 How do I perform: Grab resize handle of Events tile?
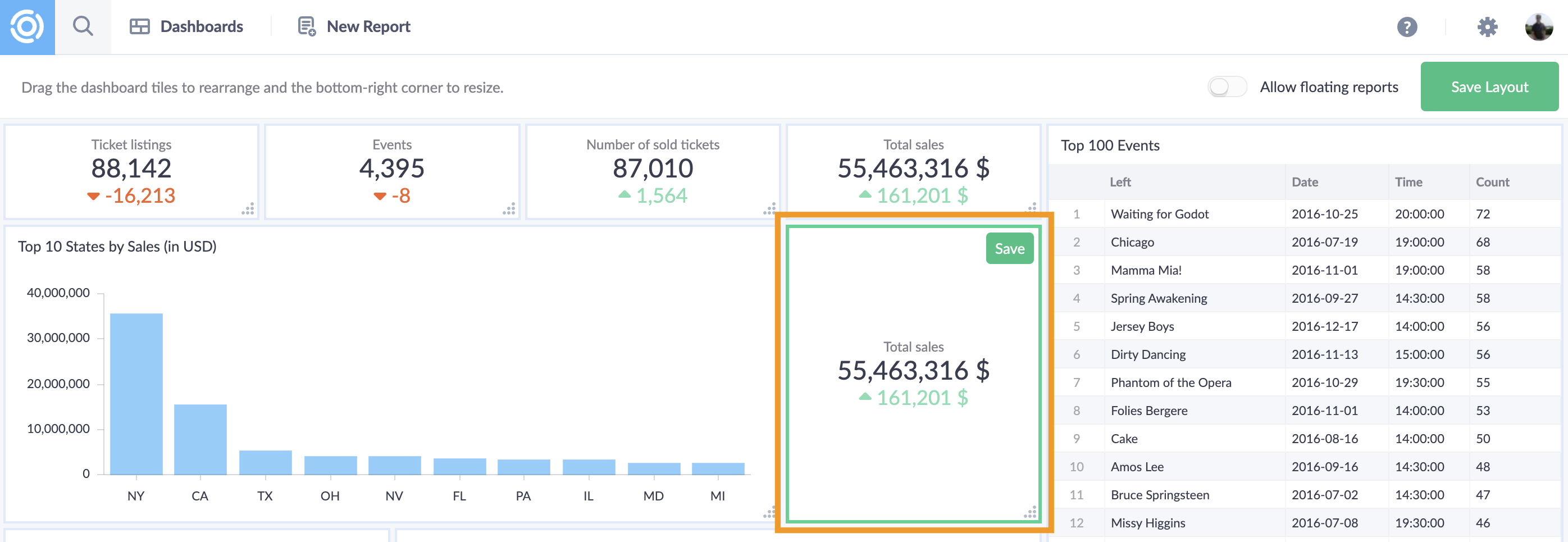click(x=509, y=209)
